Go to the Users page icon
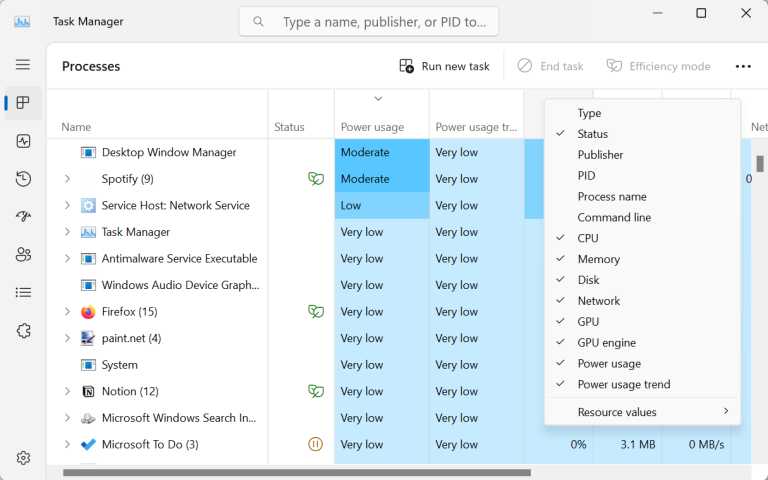Image resolution: width=768 pixels, height=480 pixels. pyautogui.click(x=23, y=254)
